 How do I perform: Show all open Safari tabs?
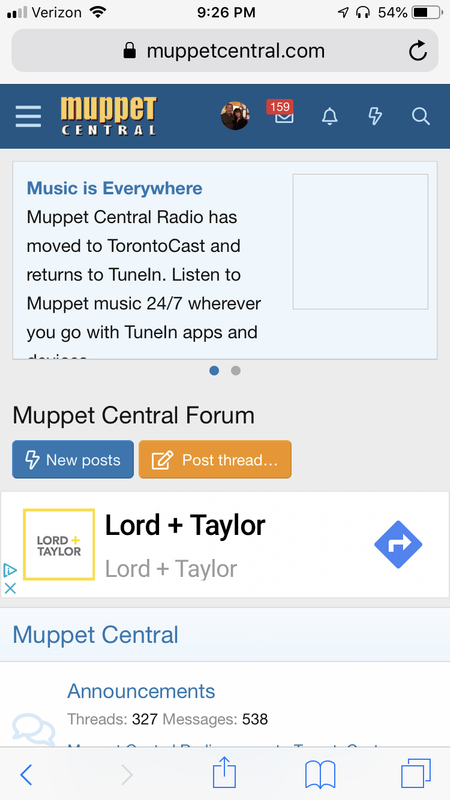click(416, 774)
